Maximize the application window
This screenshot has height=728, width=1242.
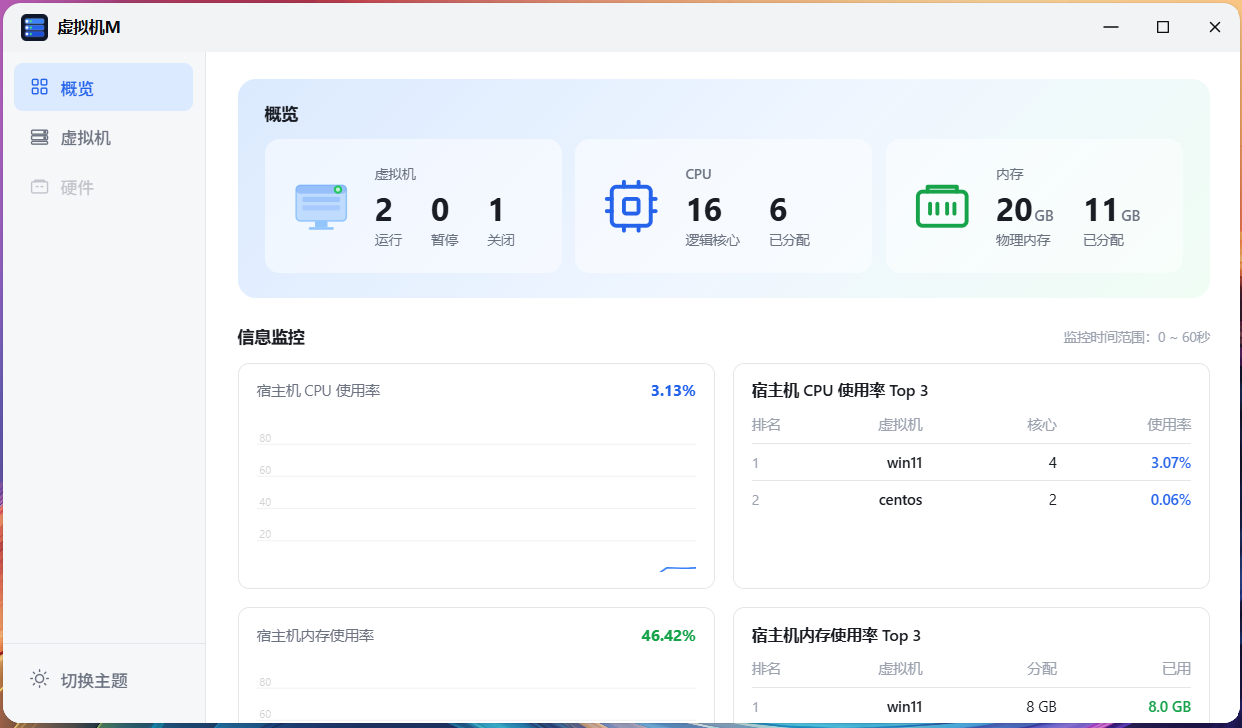coord(1163,27)
